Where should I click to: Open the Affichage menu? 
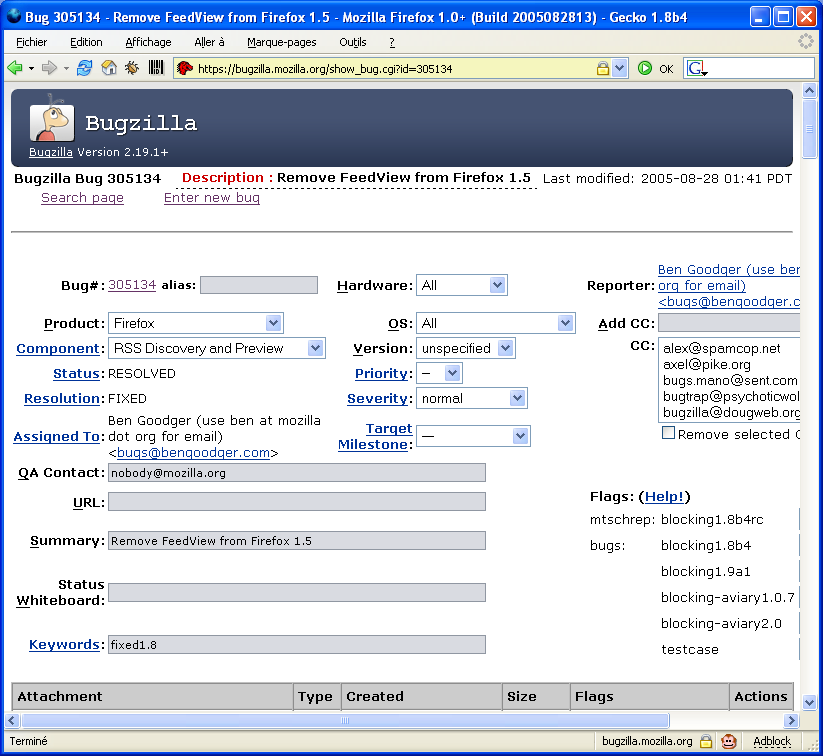tap(148, 42)
